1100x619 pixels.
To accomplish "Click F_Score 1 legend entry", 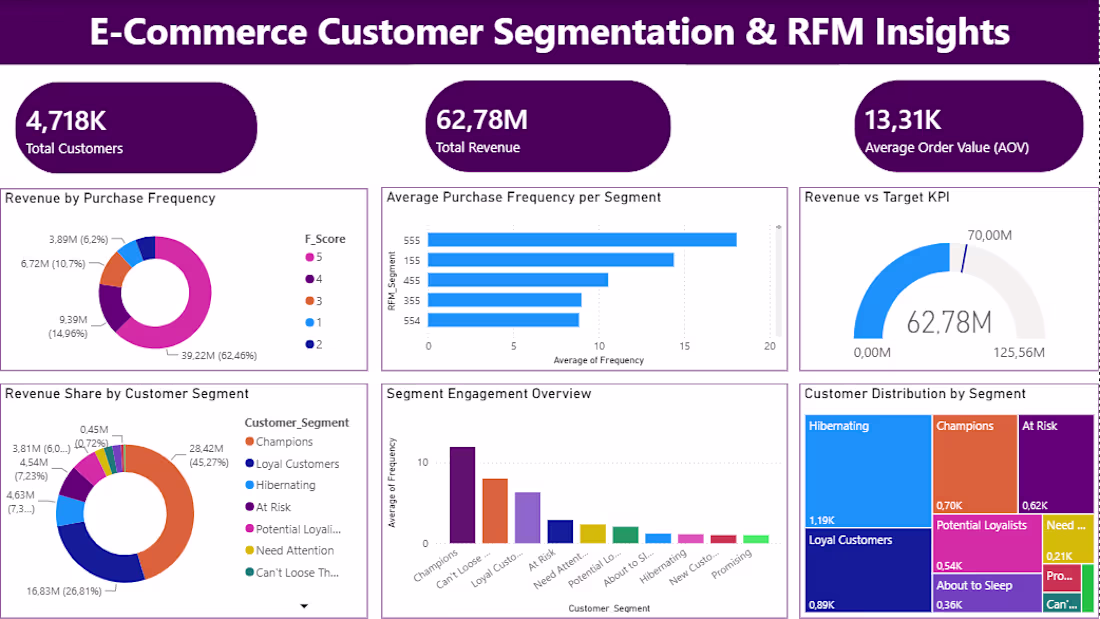I will [314, 323].
